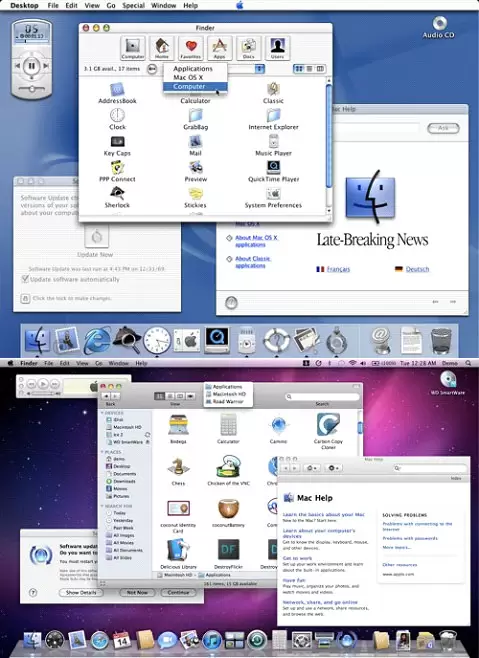
Task: Switch the Snow Leopard Finder to list view
Action: point(170,396)
